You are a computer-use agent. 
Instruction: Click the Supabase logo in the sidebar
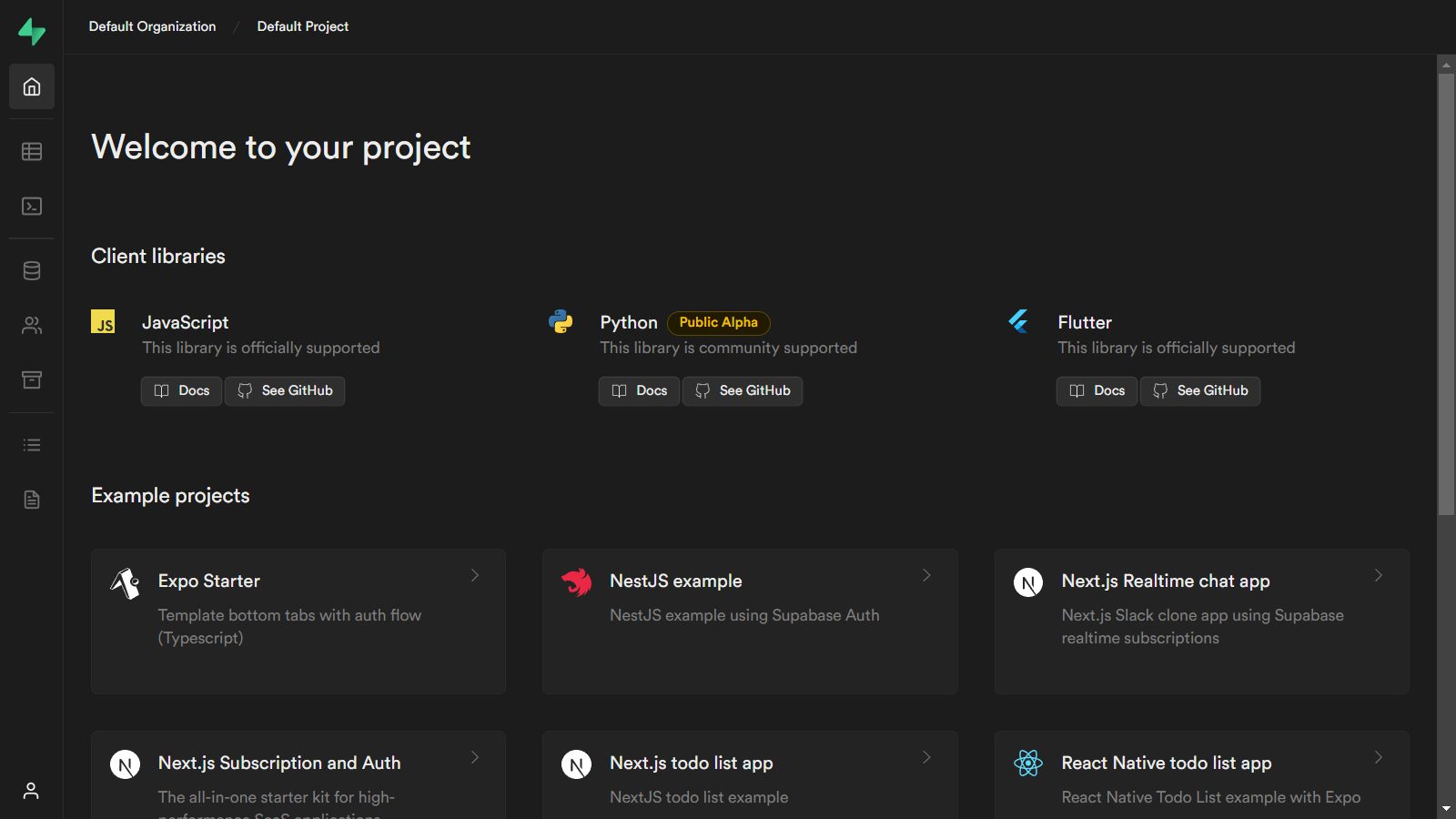tap(32, 31)
